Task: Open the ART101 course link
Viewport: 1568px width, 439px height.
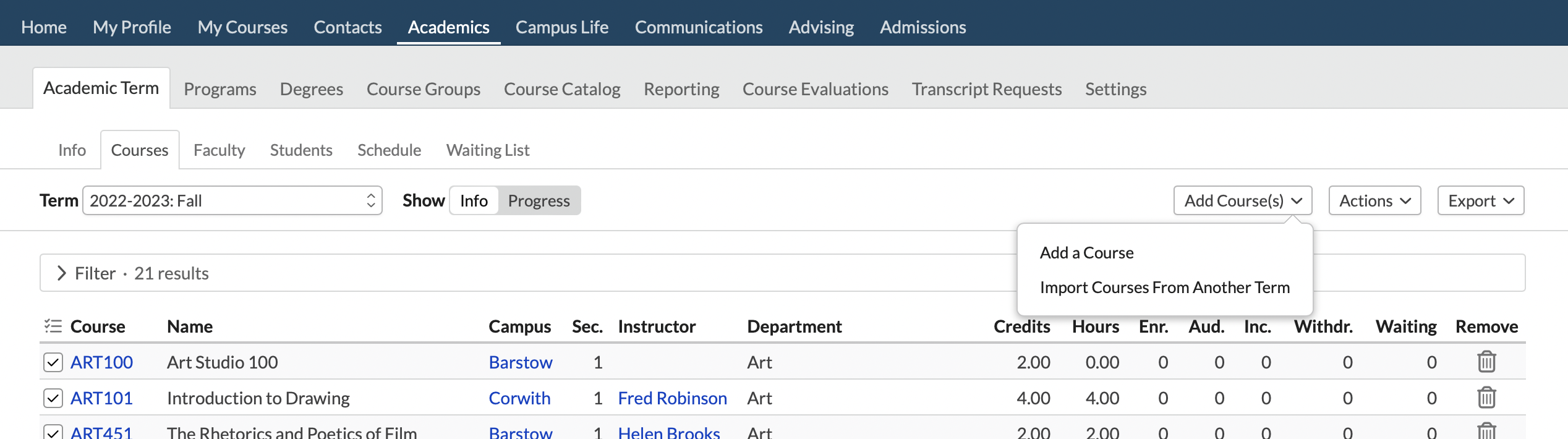Action: 101,398
